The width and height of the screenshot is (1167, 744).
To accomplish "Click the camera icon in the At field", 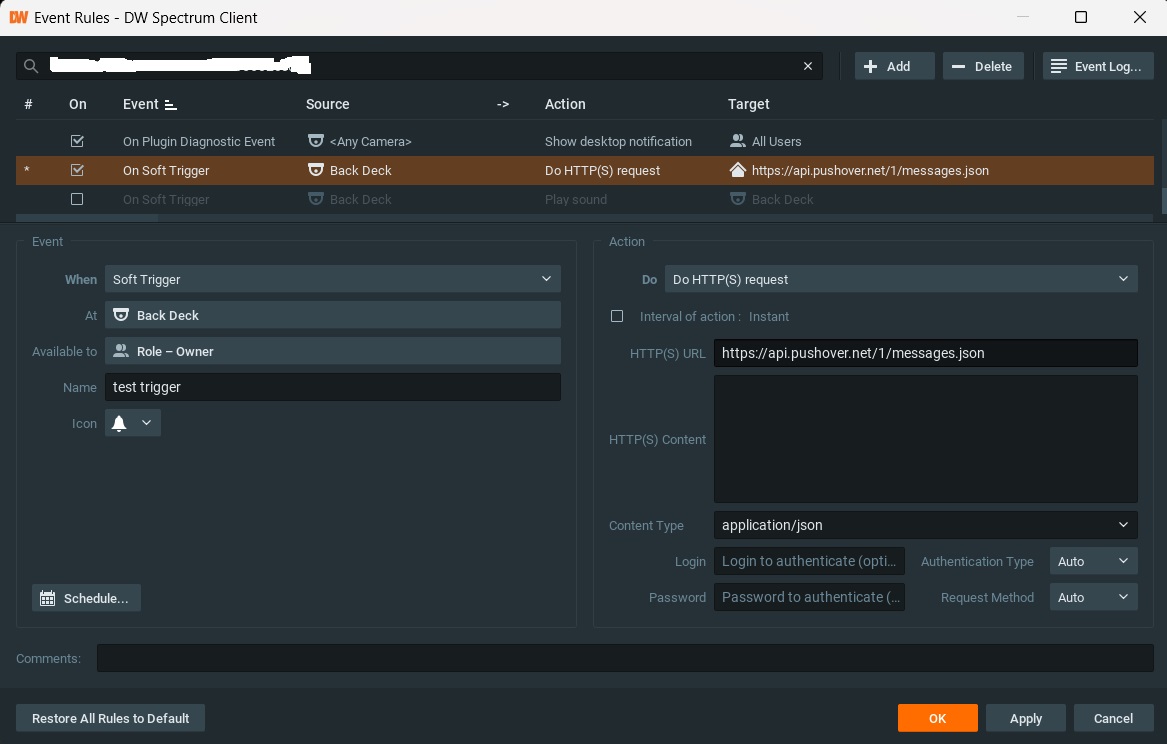I will (121, 315).
